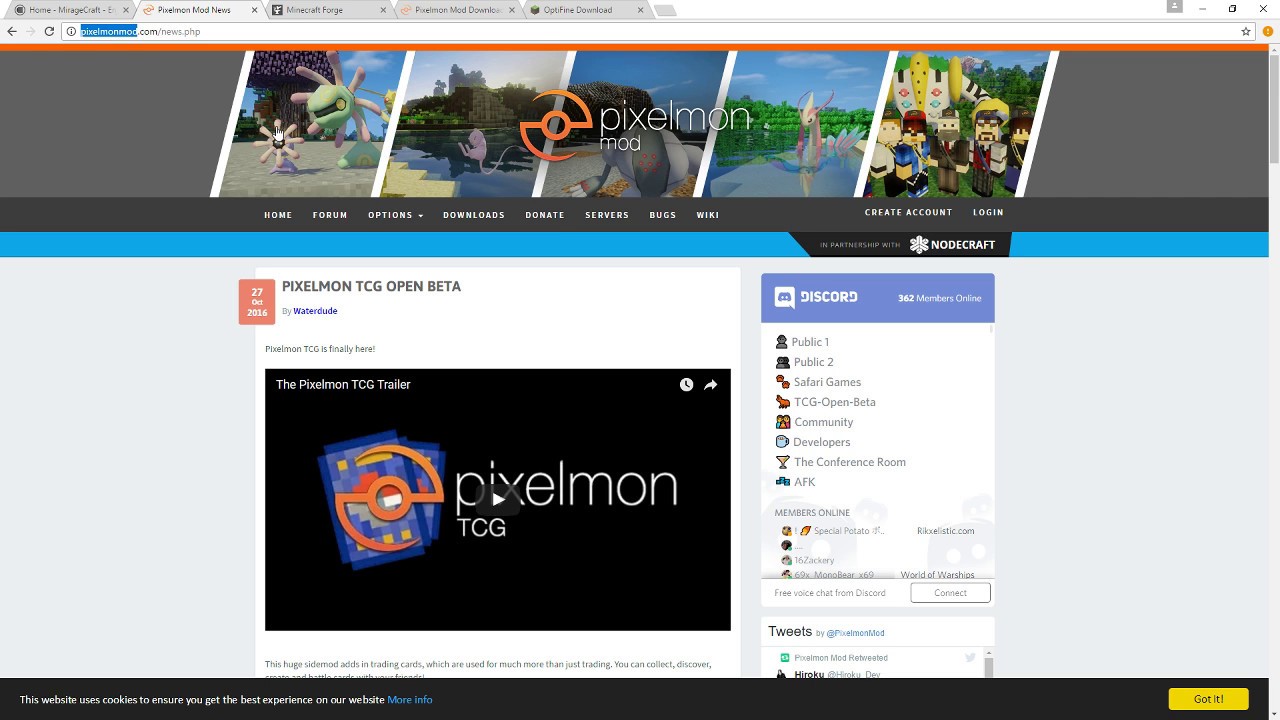Click the Public 1 channel icon
The image size is (1280, 720).
[x=782, y=342]
